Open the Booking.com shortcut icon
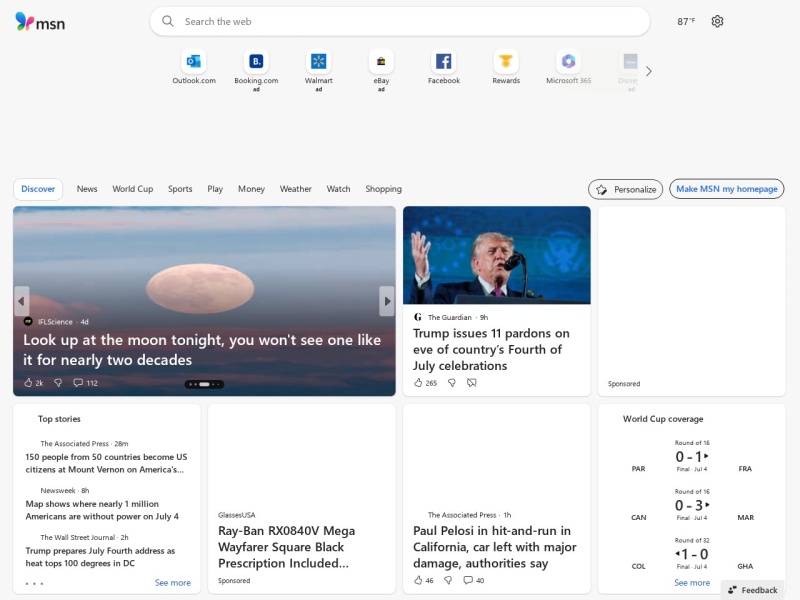800x600 pixels. coord(256,62)
